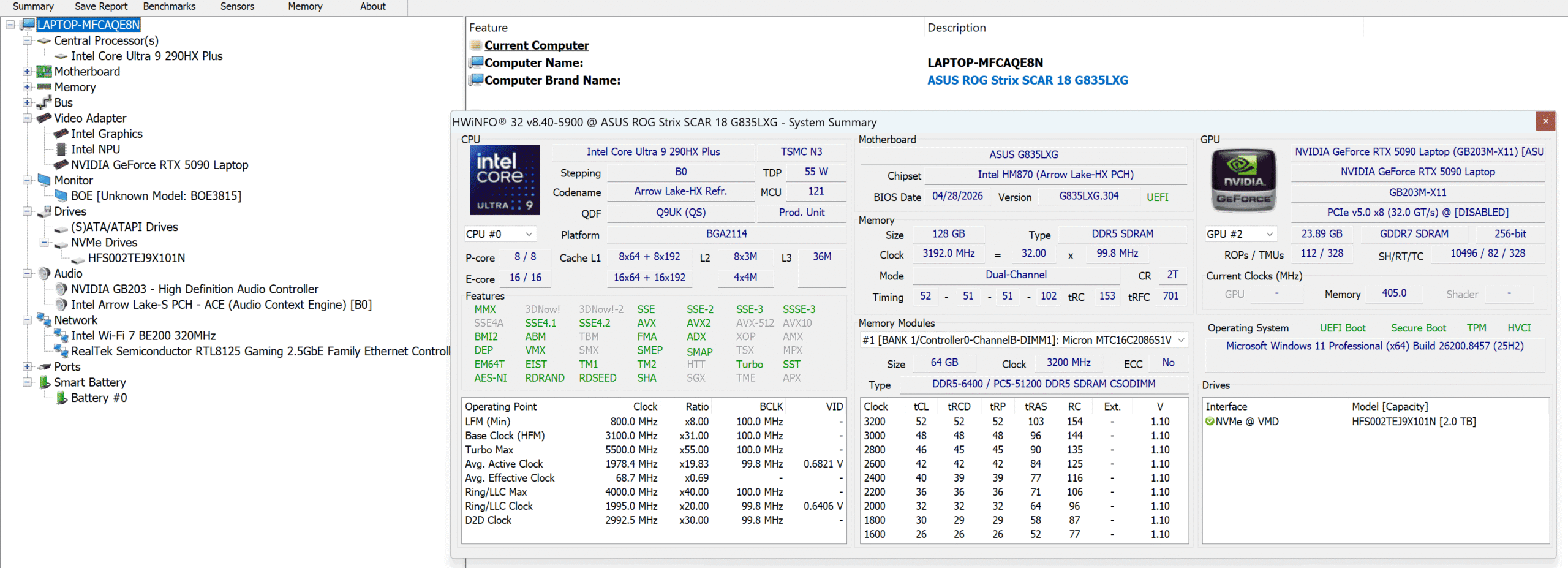Select RealTek RTL8125 Gaming Ethernet tree item
This screenshot has height=568, width=1568.
coord(261,352)
